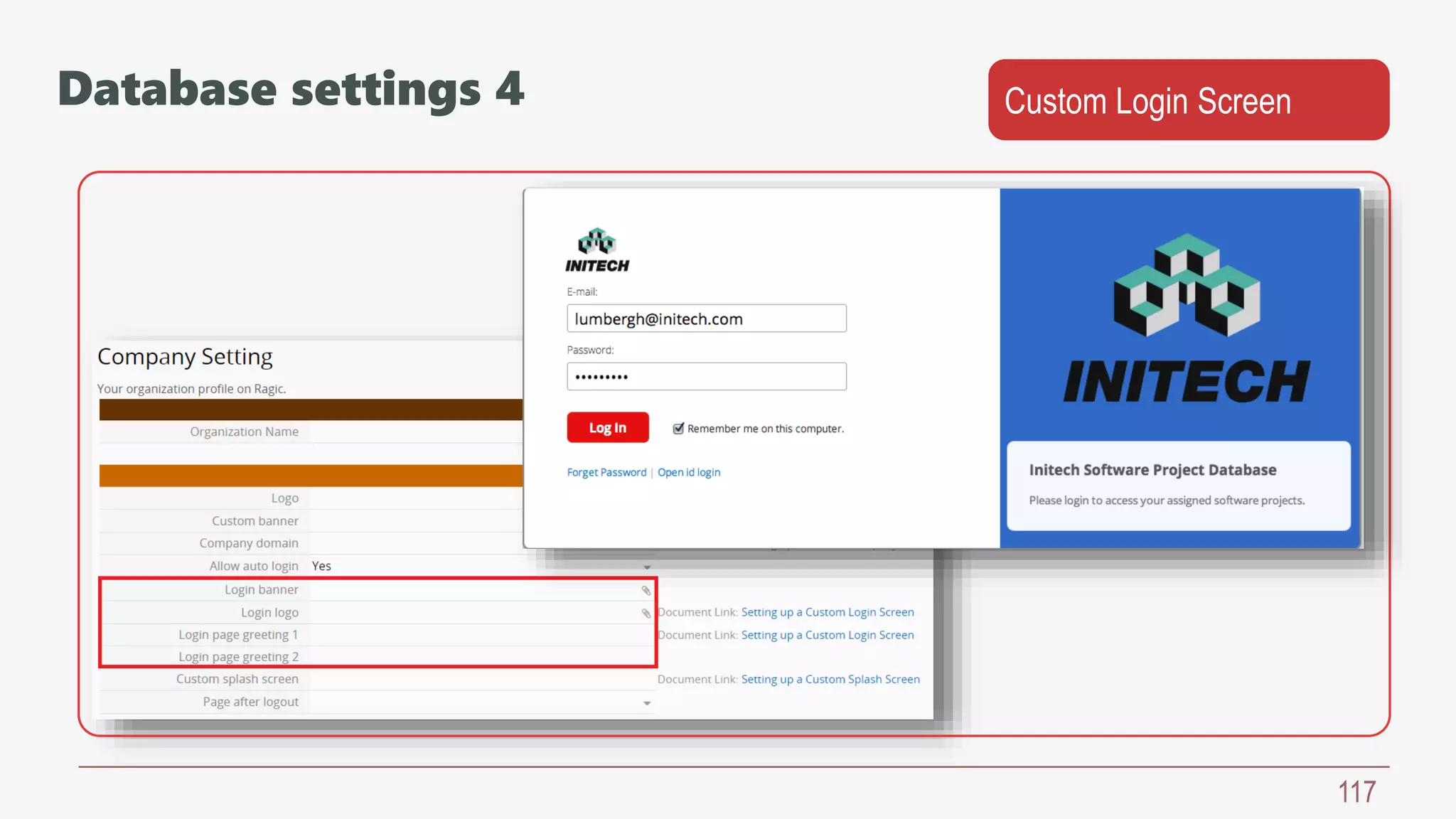Click 'Initech Software Project Database' greeting title
Screen dimensions: 1456x819
point(1152,470)
